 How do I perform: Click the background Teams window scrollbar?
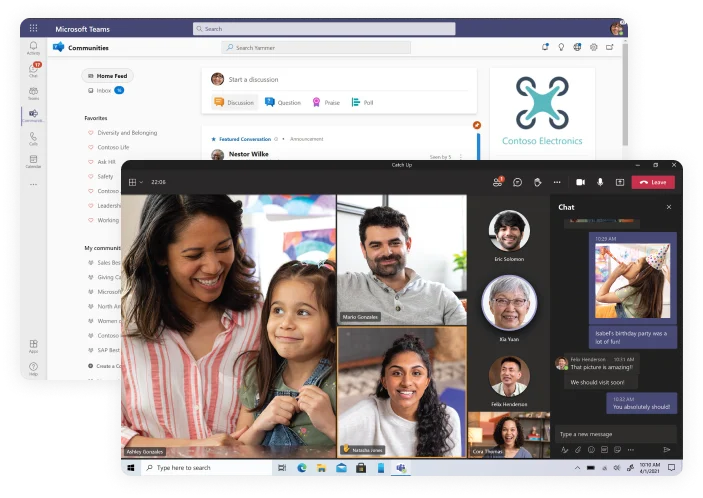pos(625,93)
